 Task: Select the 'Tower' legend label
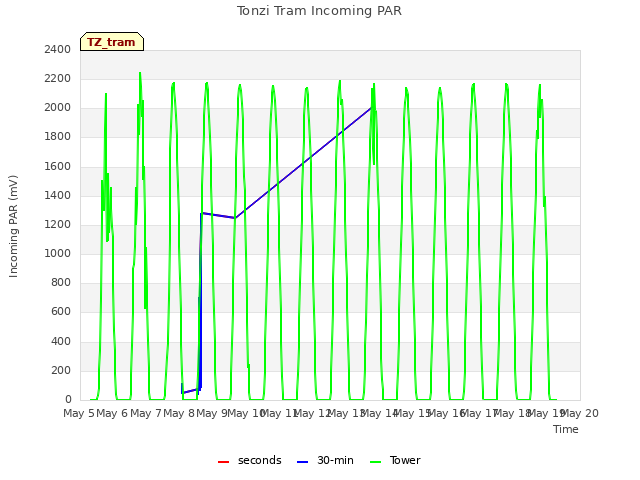[x=405, y=460]
